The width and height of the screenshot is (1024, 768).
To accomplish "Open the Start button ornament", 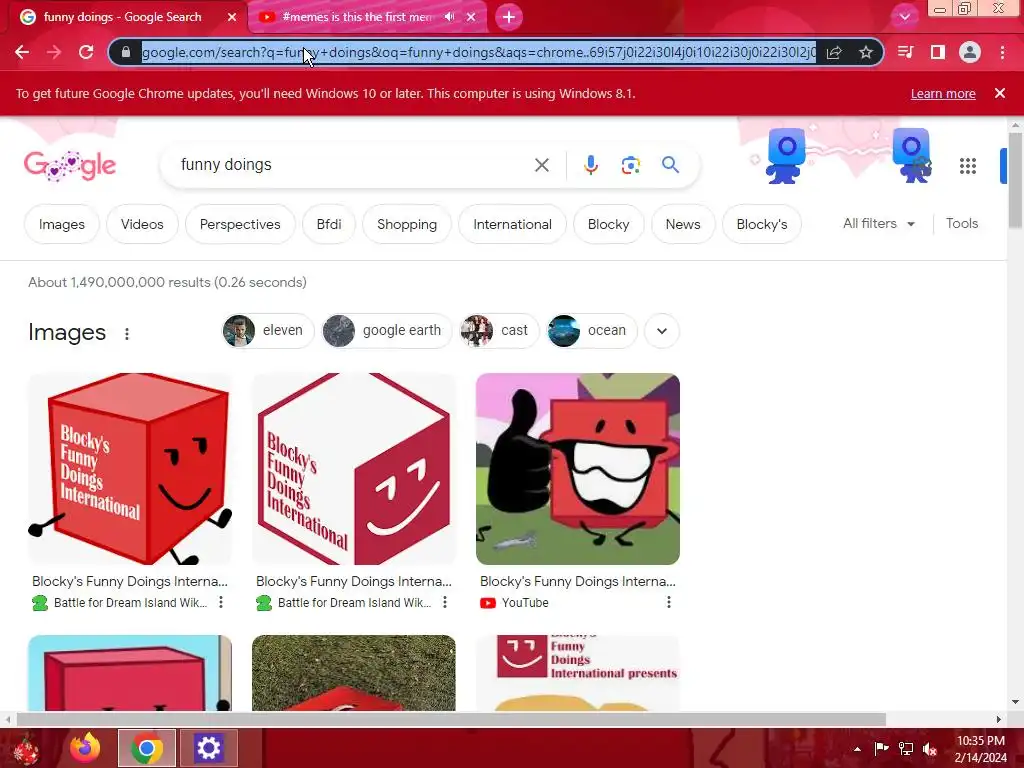I will coord(25,749).
